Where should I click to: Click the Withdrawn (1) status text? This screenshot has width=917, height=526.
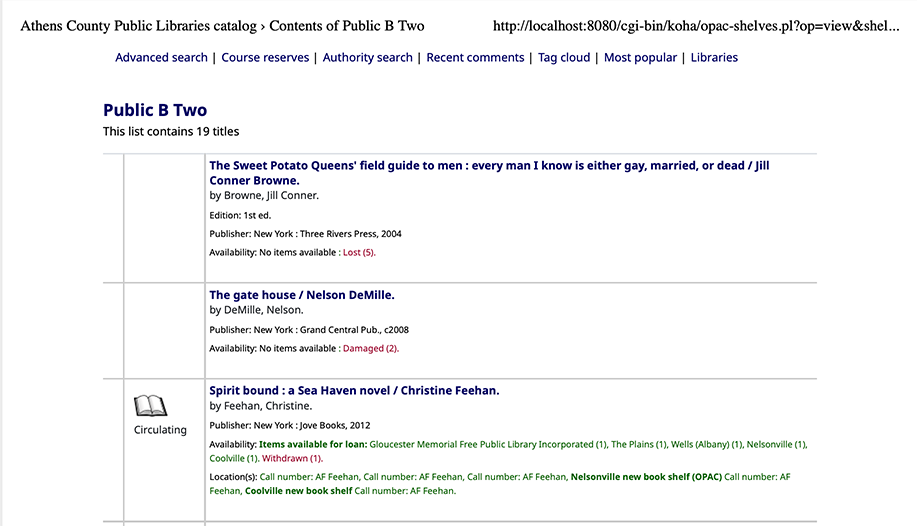tap(292, 458)
